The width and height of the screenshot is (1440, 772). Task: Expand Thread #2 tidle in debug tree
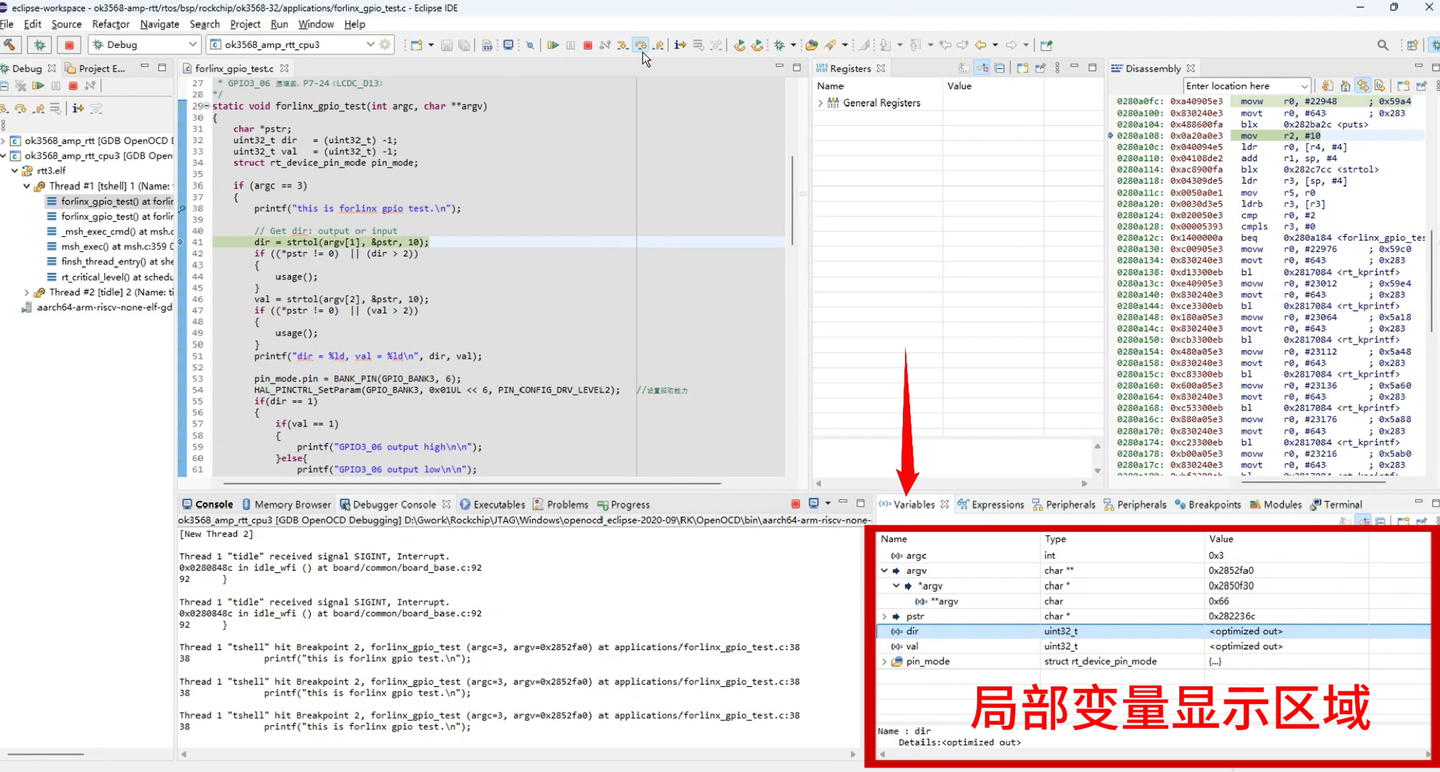point(27,293)
